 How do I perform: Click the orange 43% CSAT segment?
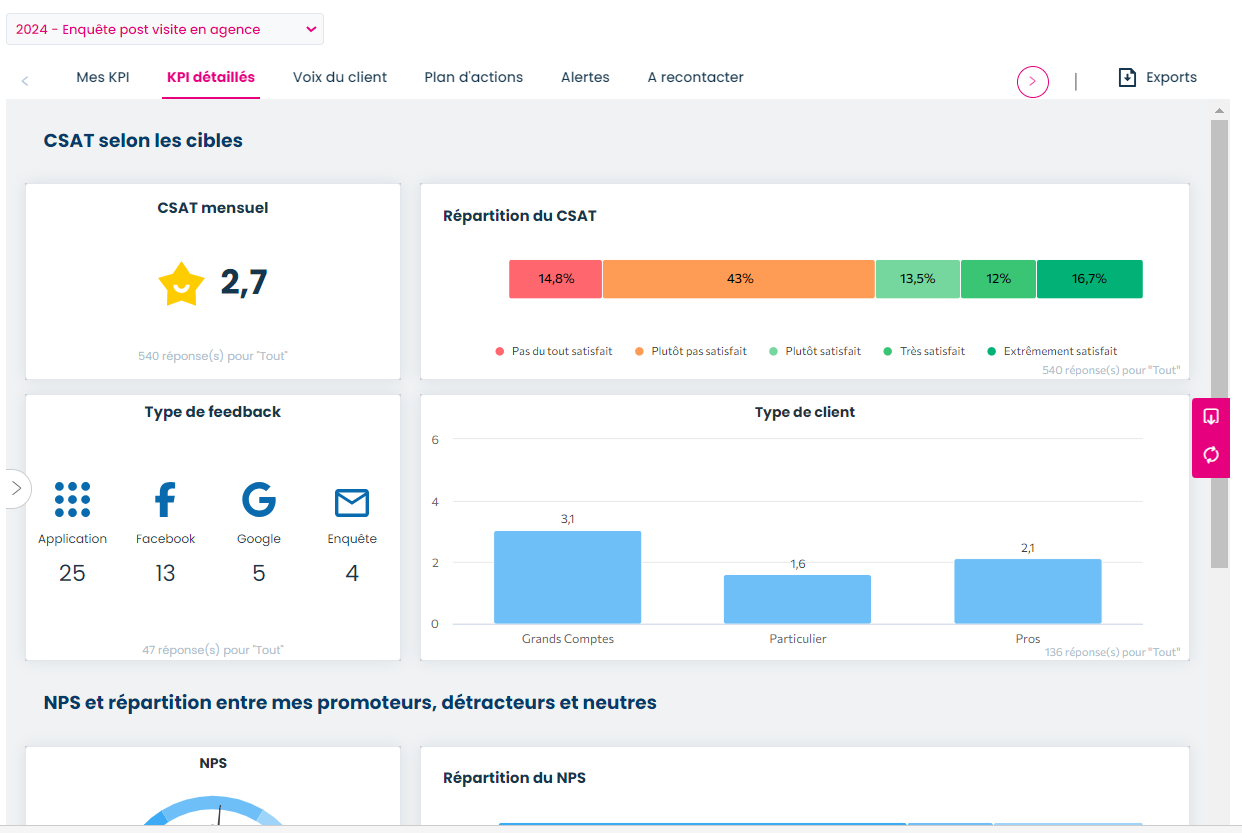pyautogui.click(x=738, y=279)
